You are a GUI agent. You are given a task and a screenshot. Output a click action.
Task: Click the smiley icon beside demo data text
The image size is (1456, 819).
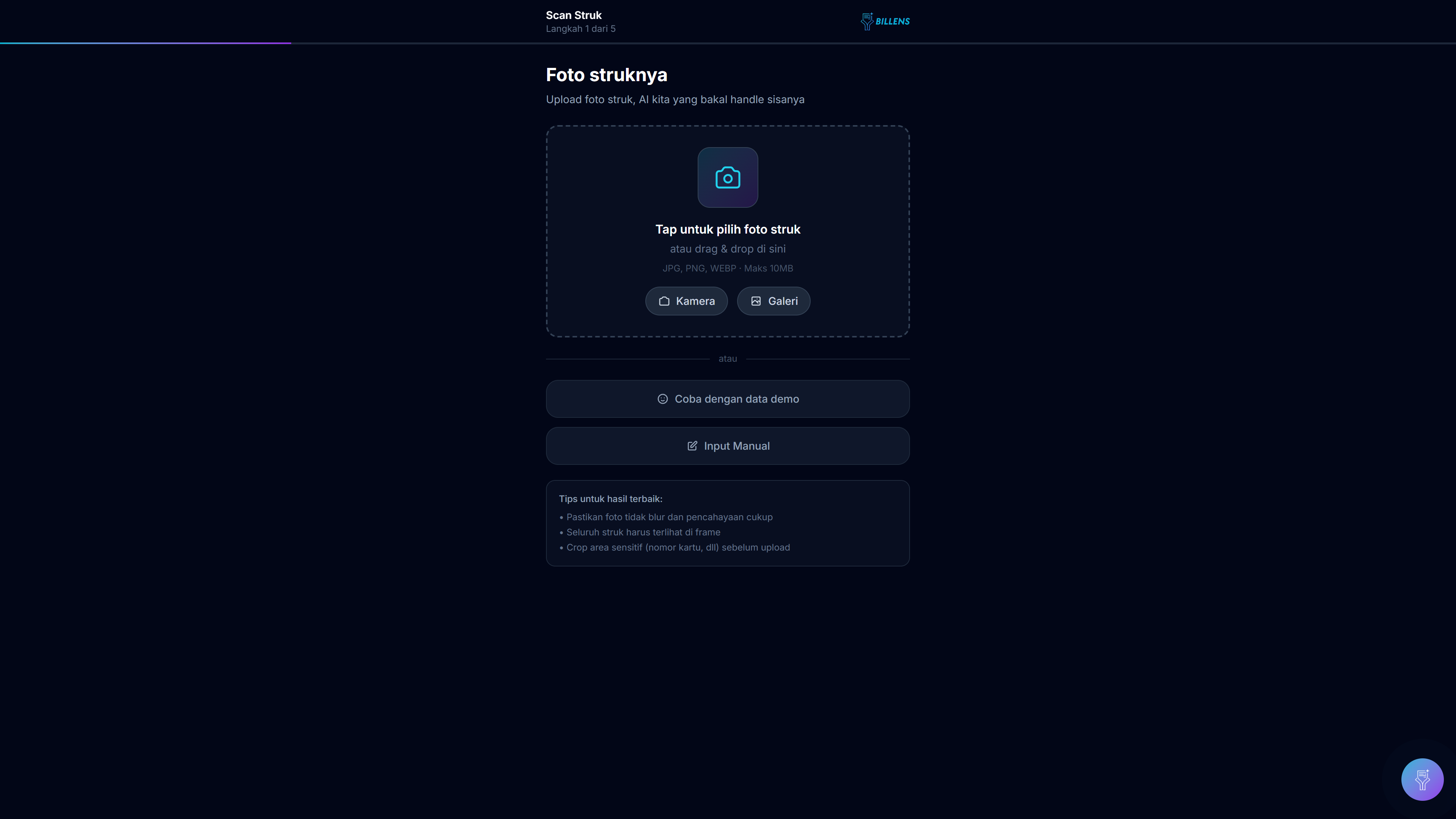pyautogui.click(x=662, y=399)
